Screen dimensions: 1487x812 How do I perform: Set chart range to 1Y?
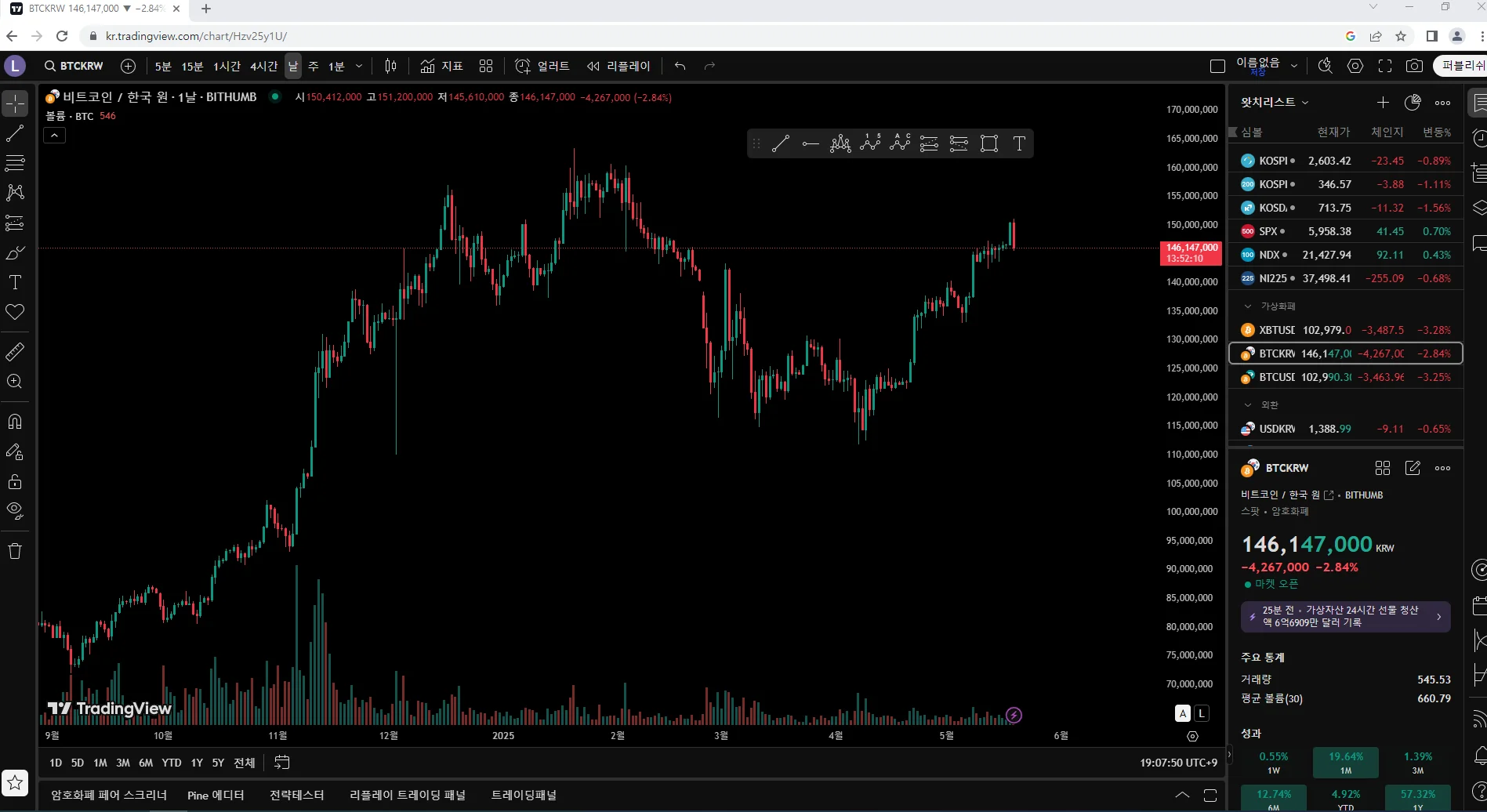(197, 763)
